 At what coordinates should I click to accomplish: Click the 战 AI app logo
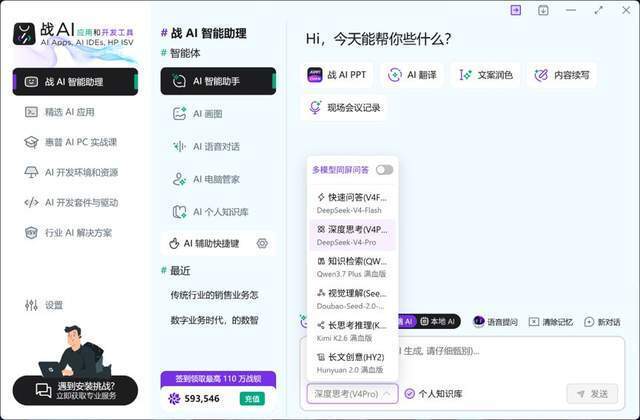tap(24, 33)
